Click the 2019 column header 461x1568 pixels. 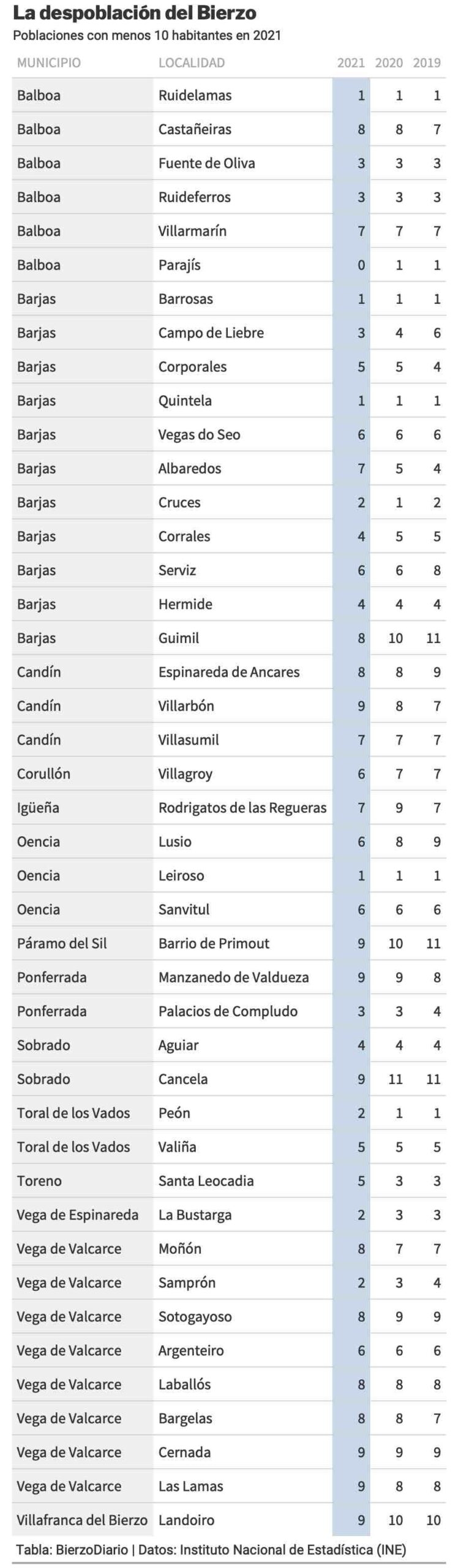point(427,62)
